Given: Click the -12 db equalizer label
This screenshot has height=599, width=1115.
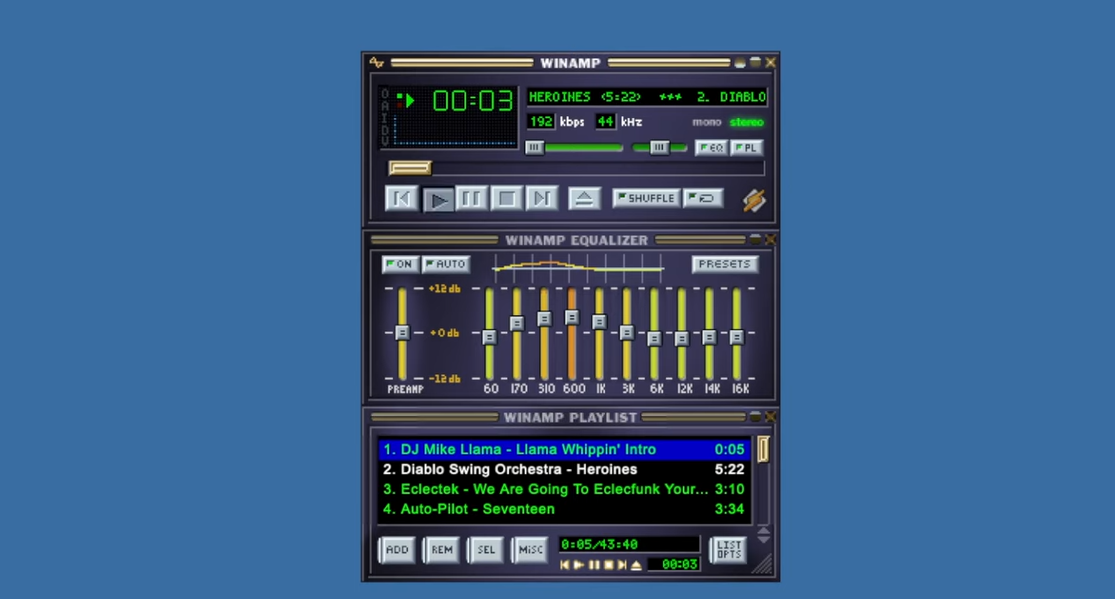Looking at the screenshot, I should click(x=444, y=378).
